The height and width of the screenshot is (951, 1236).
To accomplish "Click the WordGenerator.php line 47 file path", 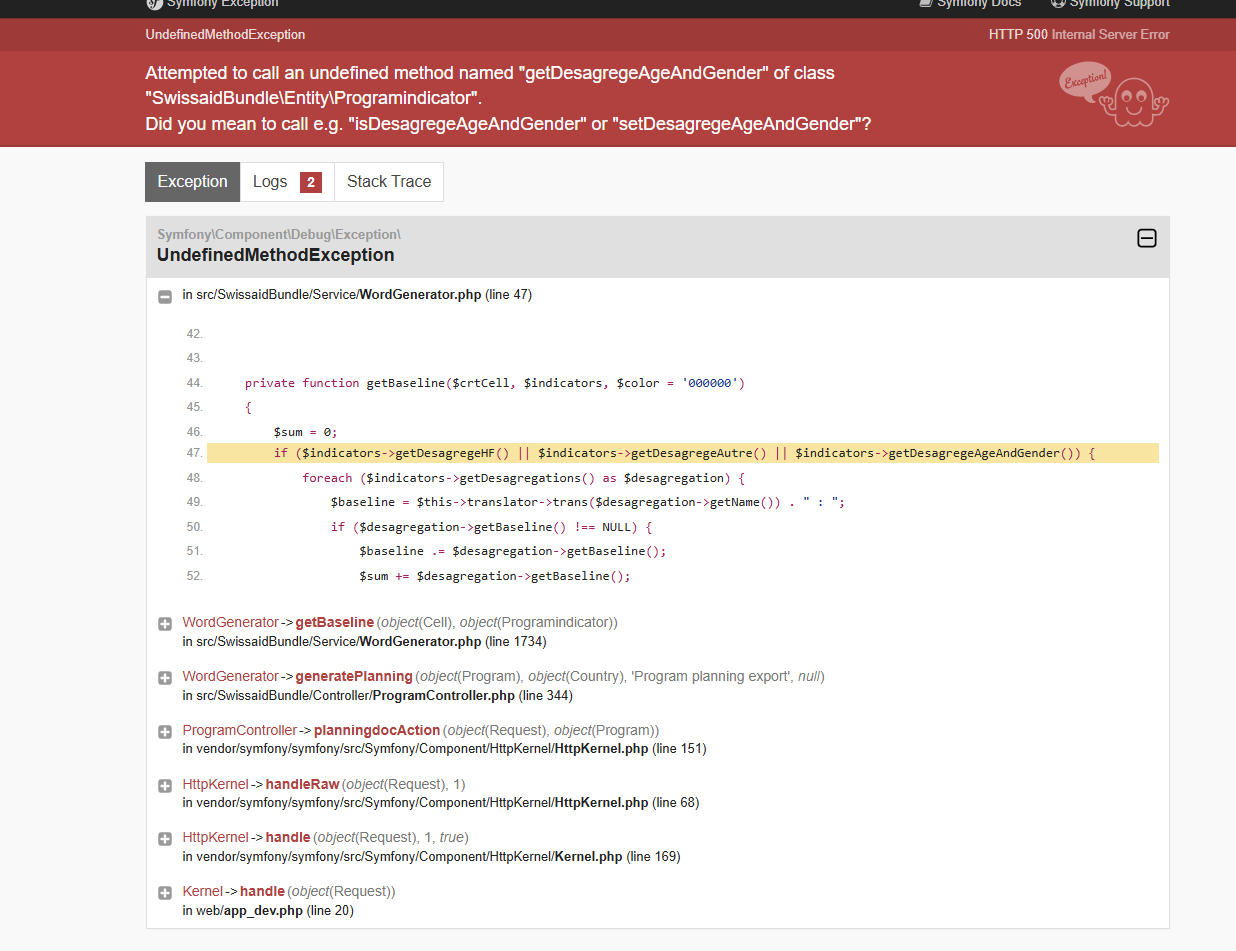I will point(357,295).
